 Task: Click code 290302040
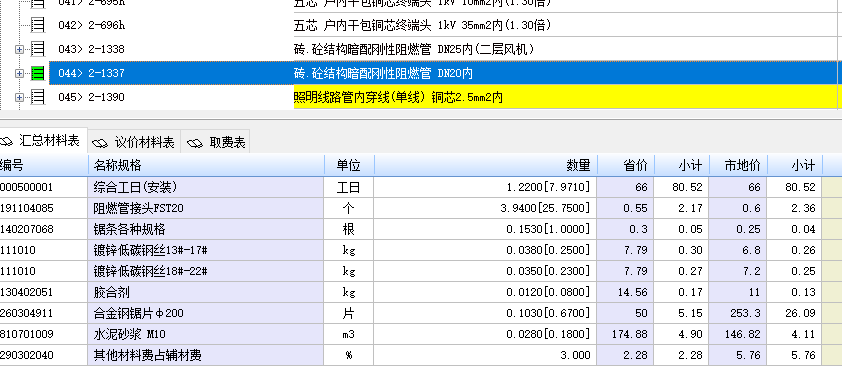tap(27, 355)
